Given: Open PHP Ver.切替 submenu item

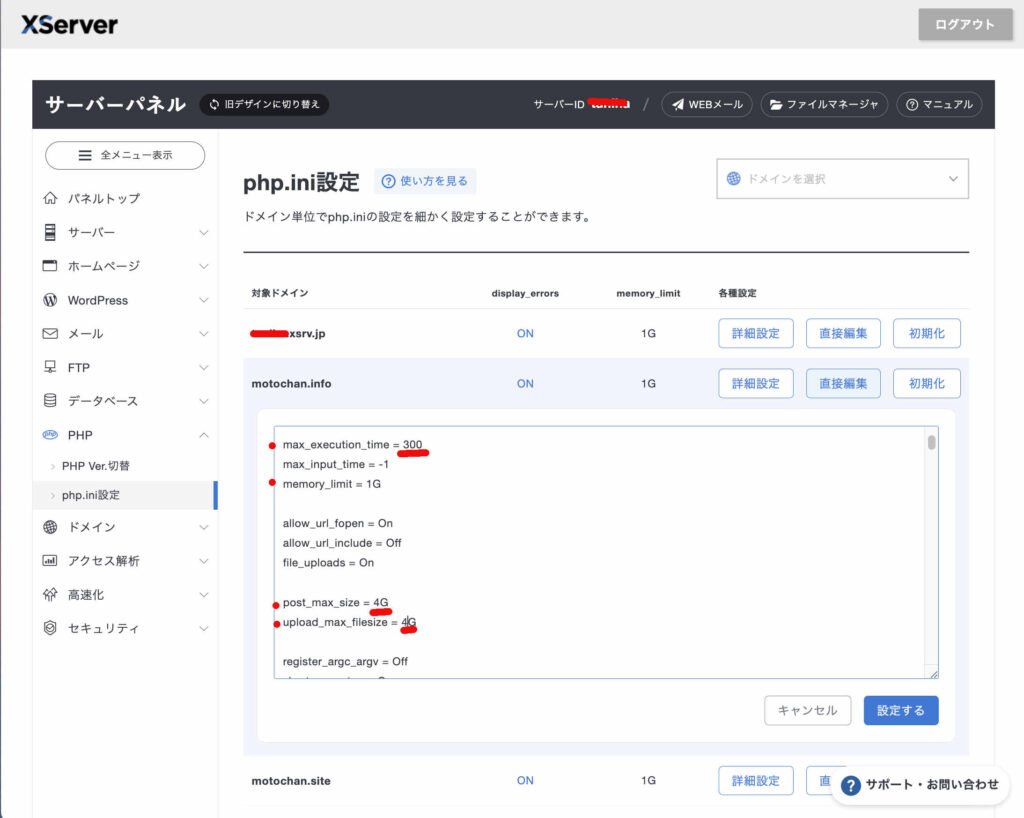Looking at the screenshot, I should tap(95, 465).
